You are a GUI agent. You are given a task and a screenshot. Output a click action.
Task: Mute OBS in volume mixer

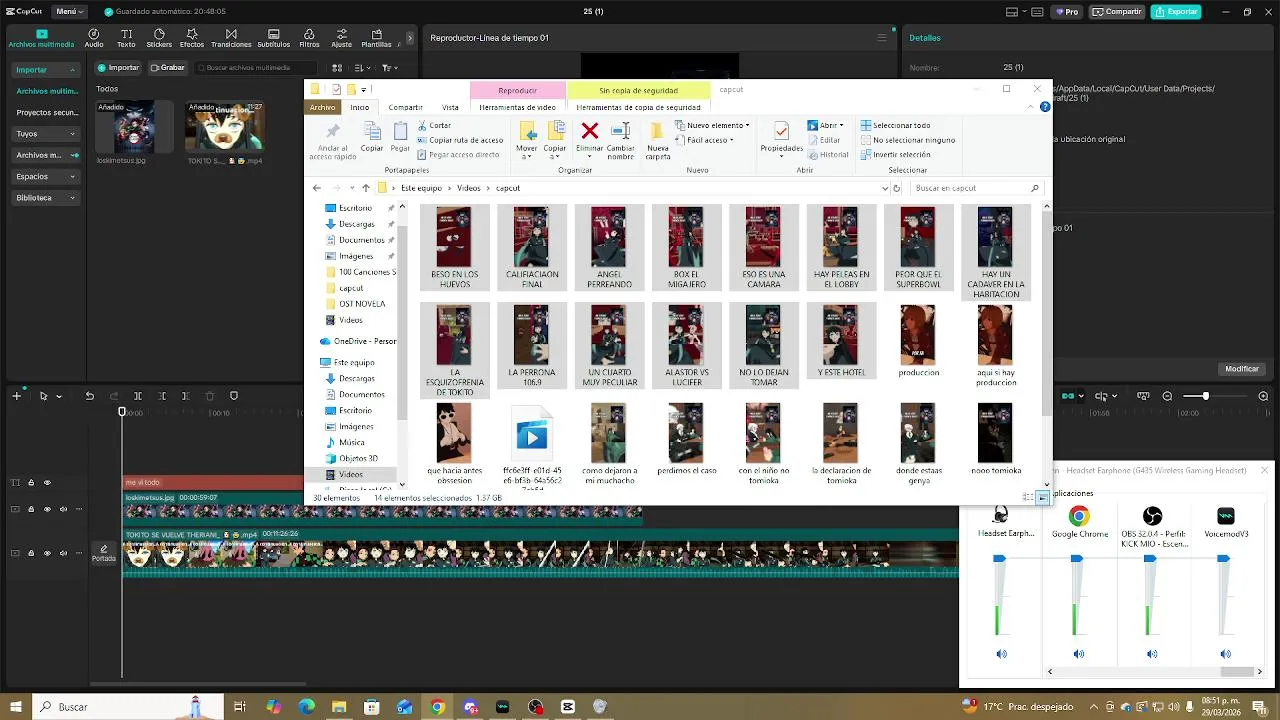(1152, 654)
